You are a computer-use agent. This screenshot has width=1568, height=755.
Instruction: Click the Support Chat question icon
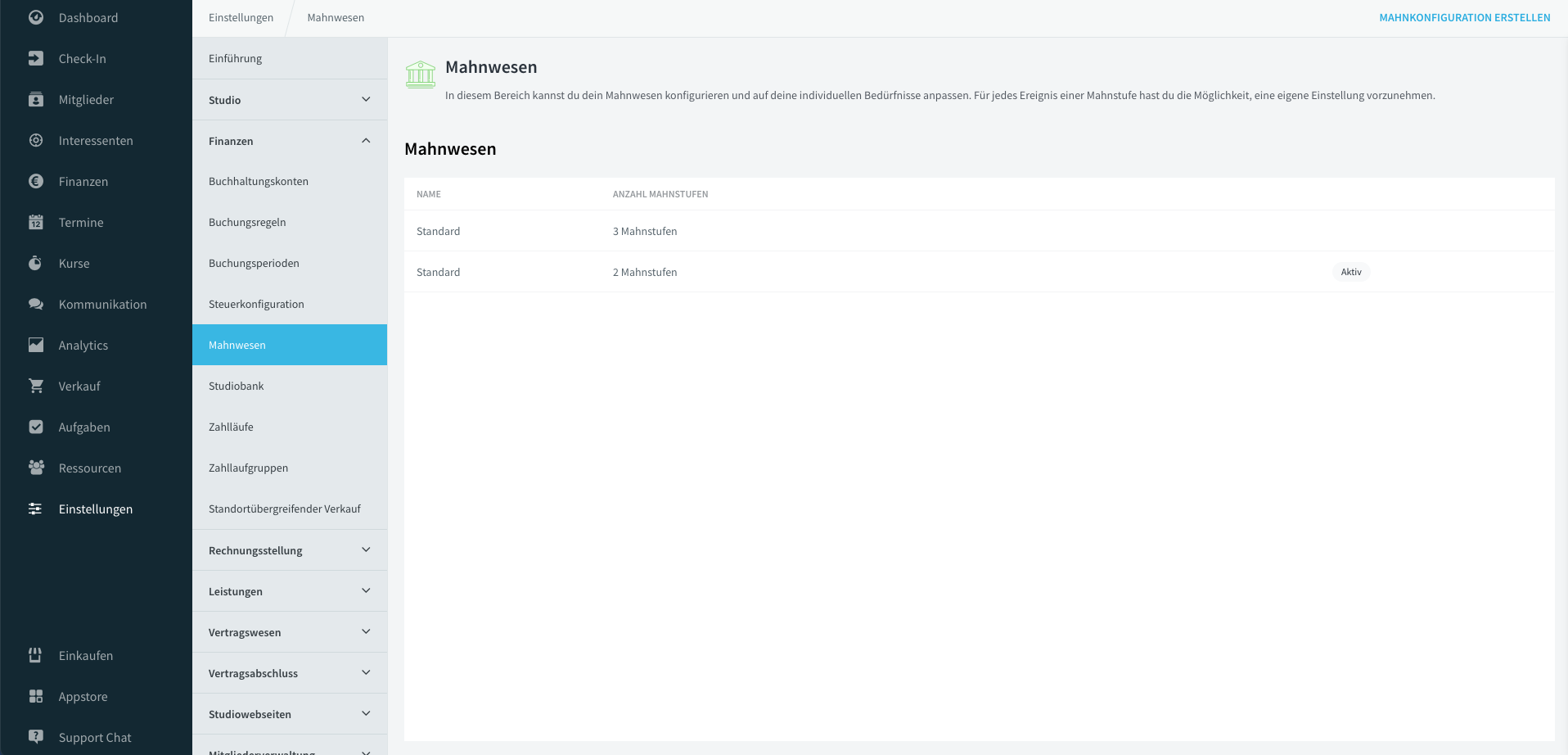click(x=36, y=736)
